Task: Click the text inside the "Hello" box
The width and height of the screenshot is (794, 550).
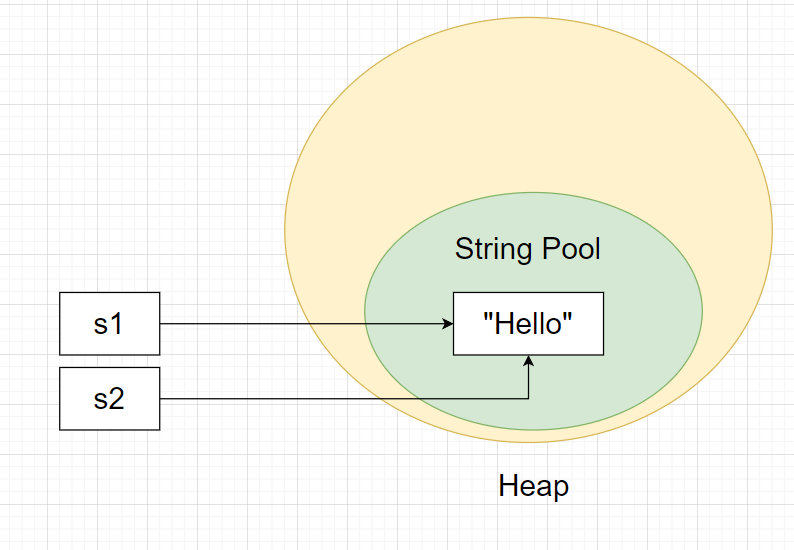Action: [528, 324]
